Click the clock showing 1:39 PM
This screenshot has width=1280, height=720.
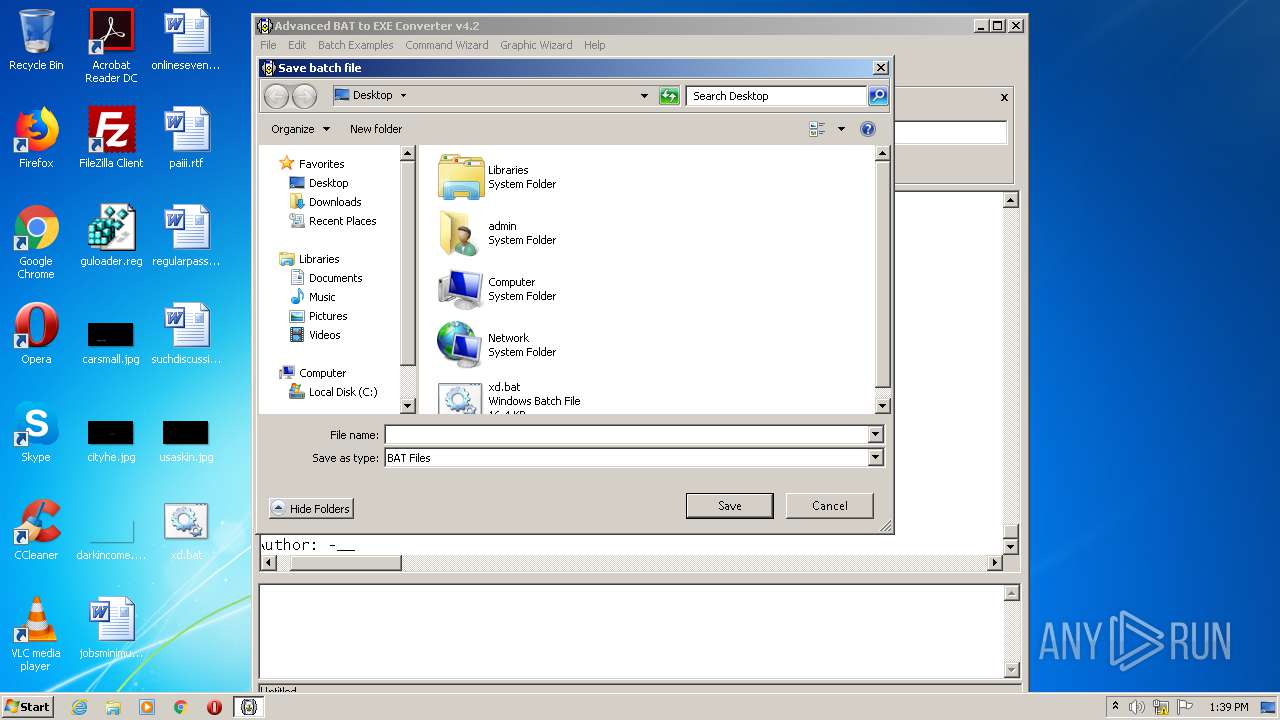coord(1228,707)
